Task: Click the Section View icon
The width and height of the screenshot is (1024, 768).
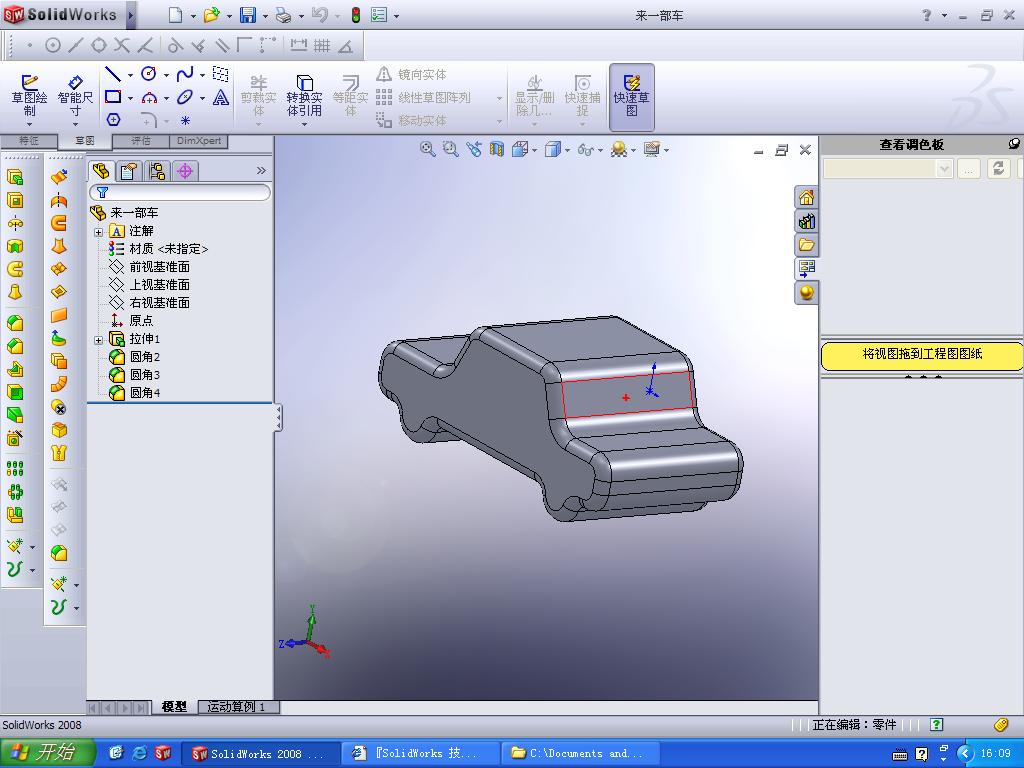Action: 497,150
